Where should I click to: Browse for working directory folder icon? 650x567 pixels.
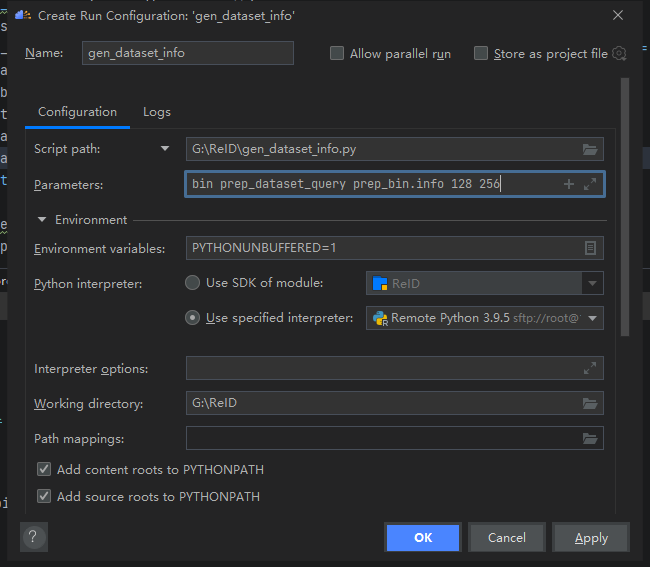590,404
